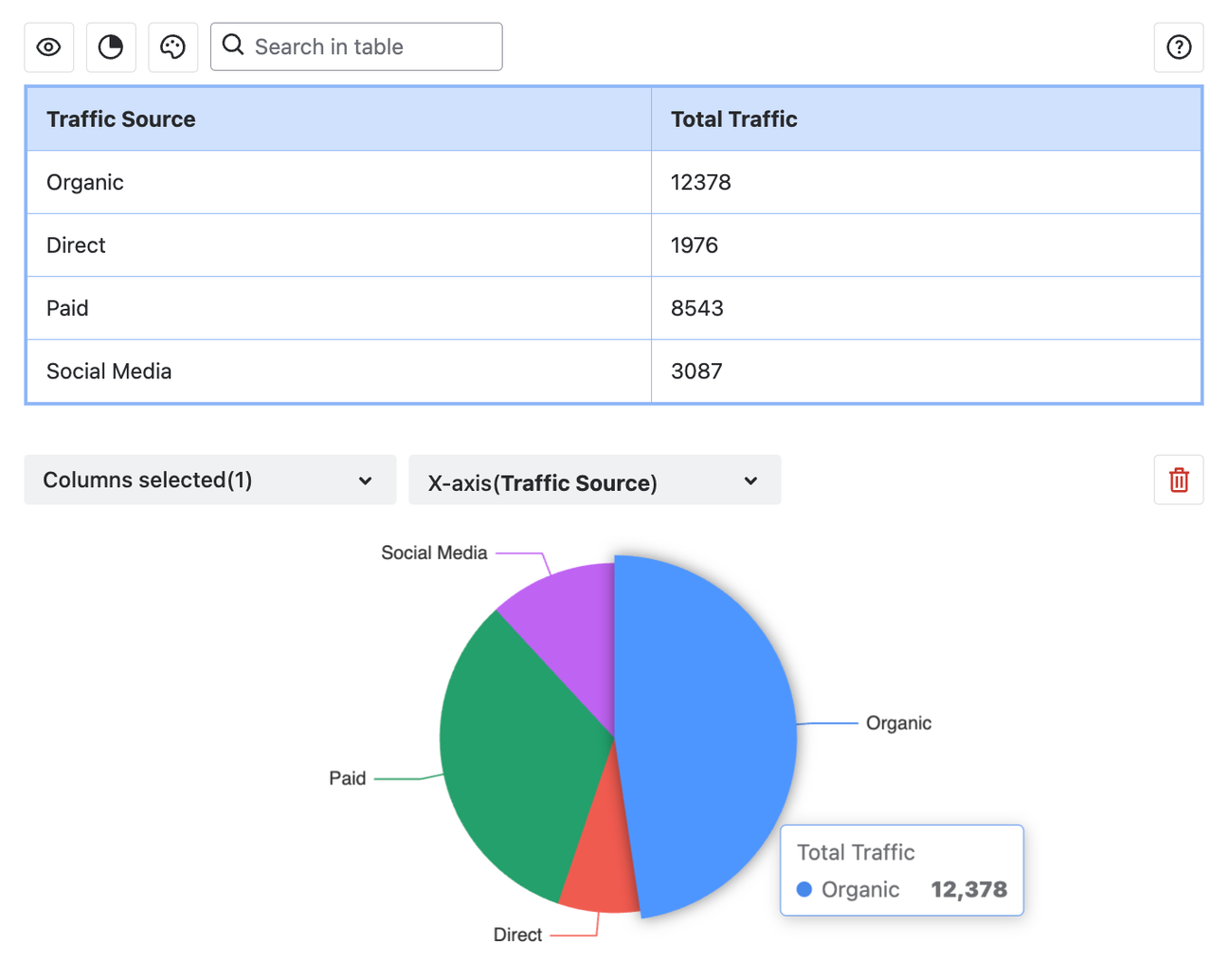Select the 8543 value cell

pyautogui.click(x=927, y=308)
